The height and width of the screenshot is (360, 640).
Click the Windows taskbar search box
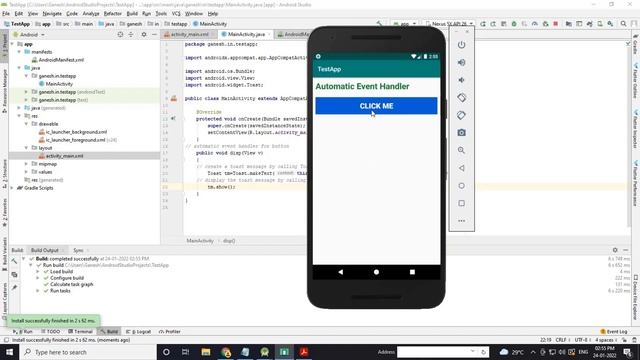[87, 352]
